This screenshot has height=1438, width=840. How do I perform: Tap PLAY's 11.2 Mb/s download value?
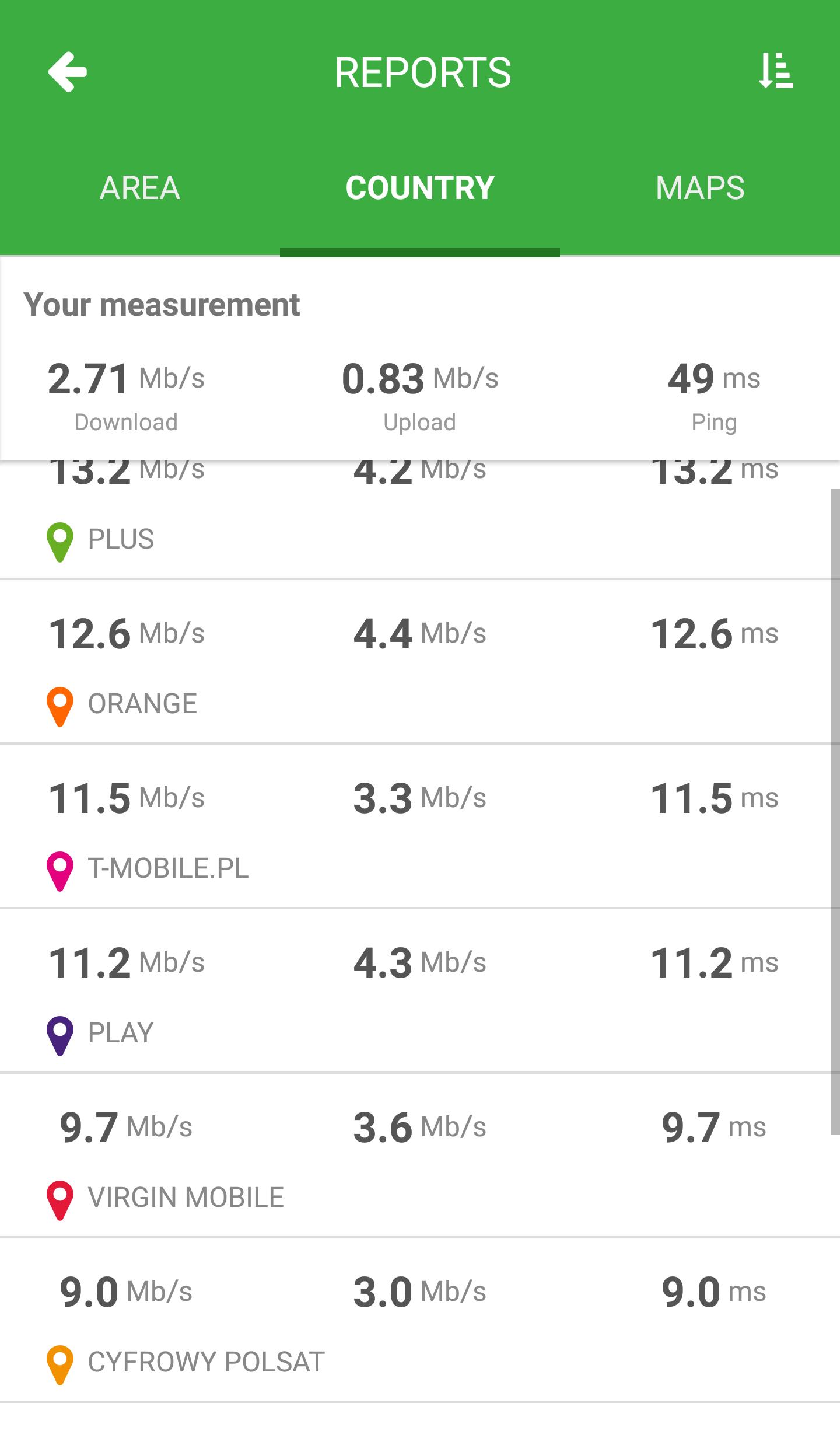click(x=126, y=963)
